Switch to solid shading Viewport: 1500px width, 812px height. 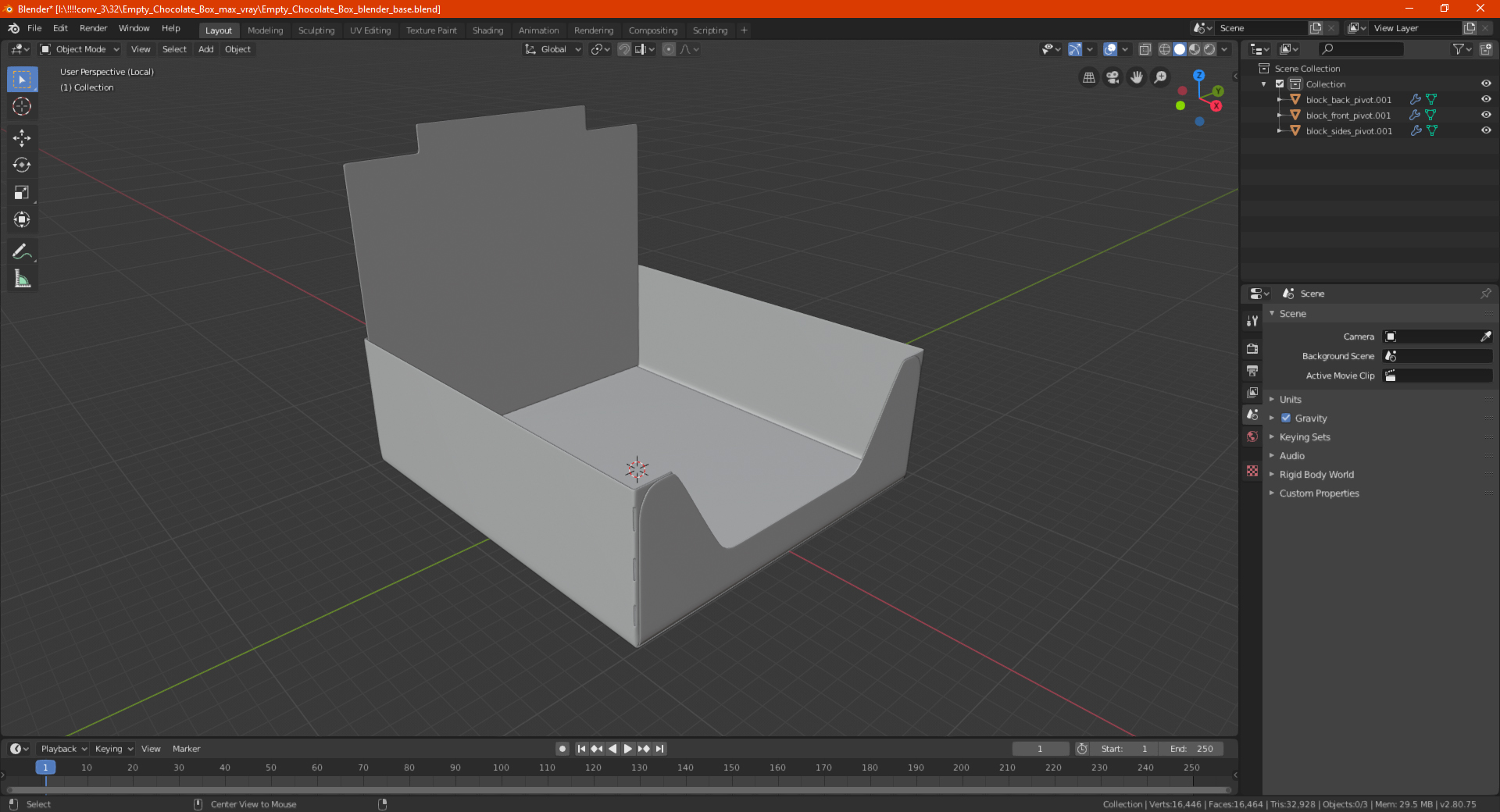coord(1180,49)
